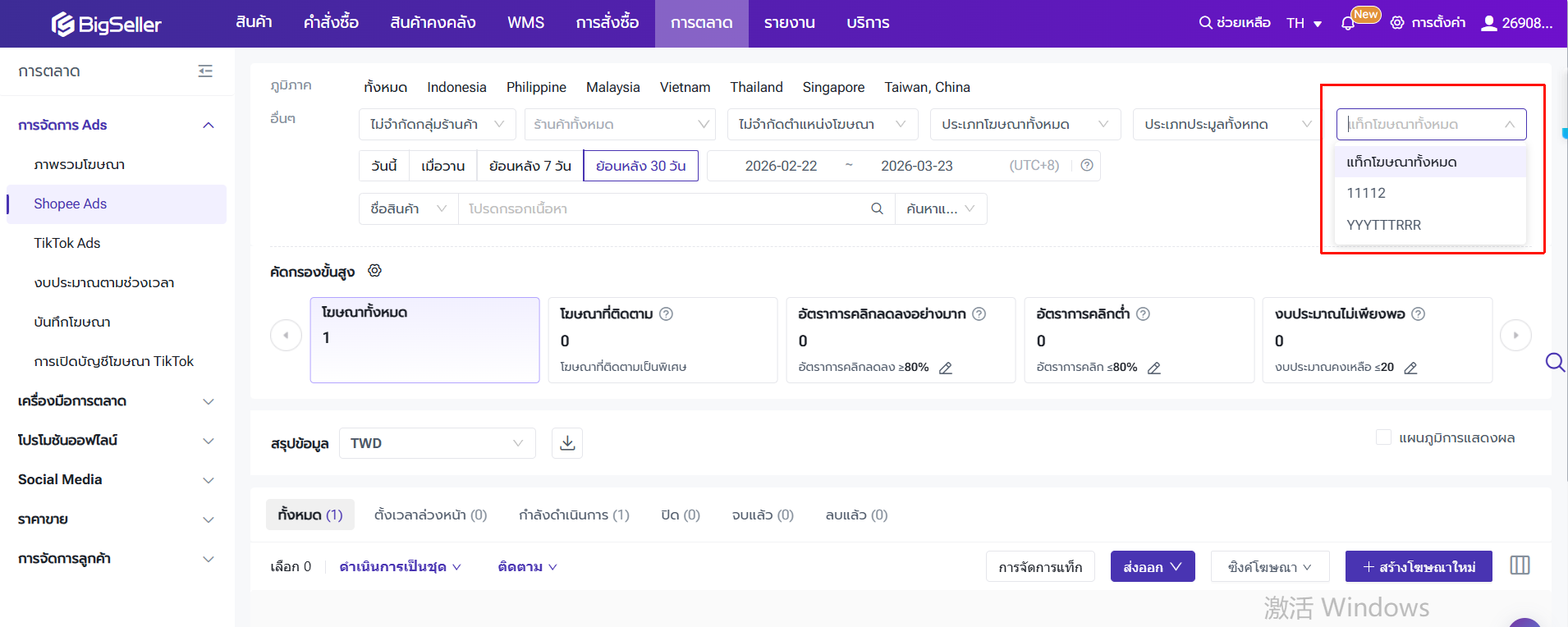Select Thailand region filter
The height and width of the screenshot is (627, 1568).
pyautogui.click(x=756, y=87)
